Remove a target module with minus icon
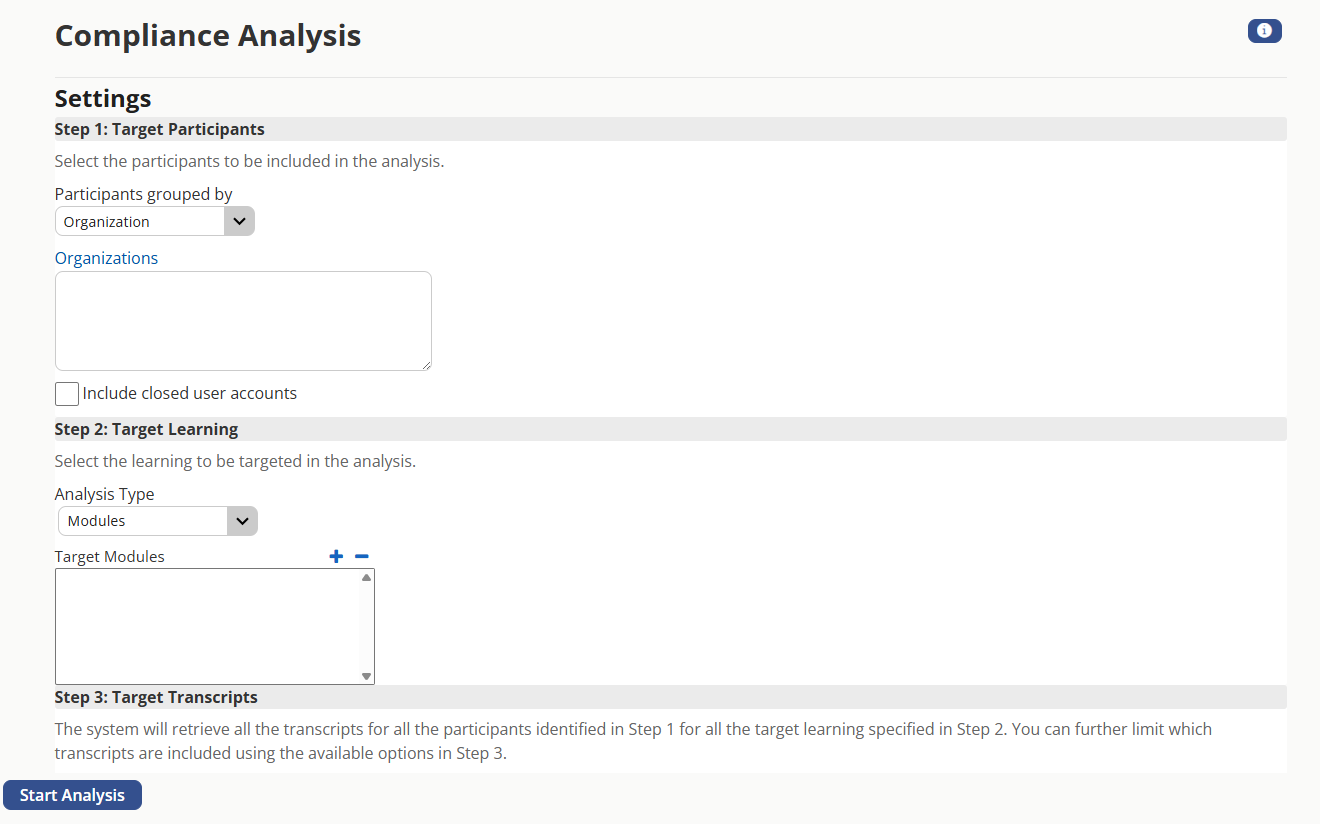1320x824 pixels. (362, 556)
